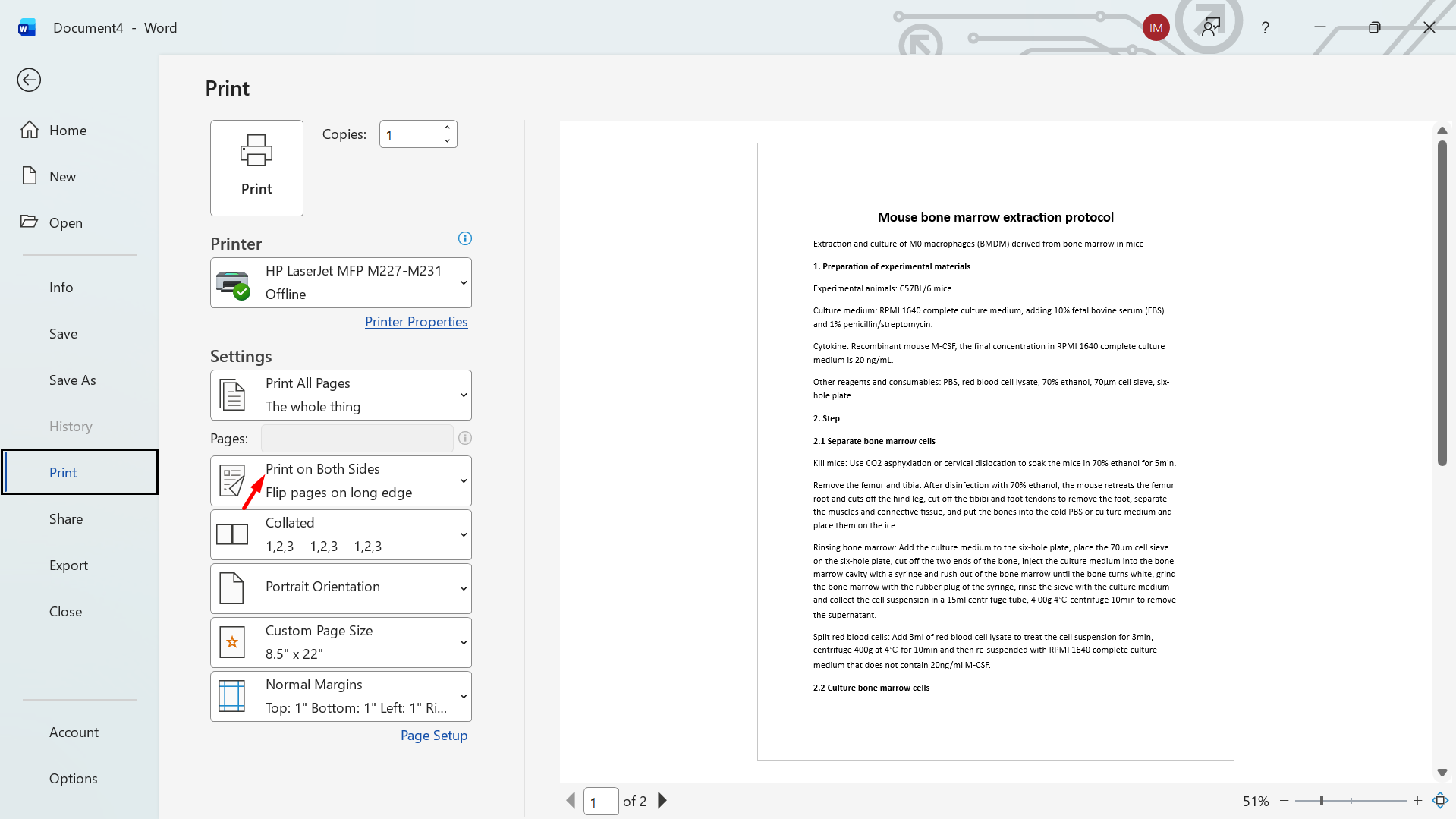This screenshot has width=1456, height=819.
Task: Click the Pages range input field
Action: point(357,438)
